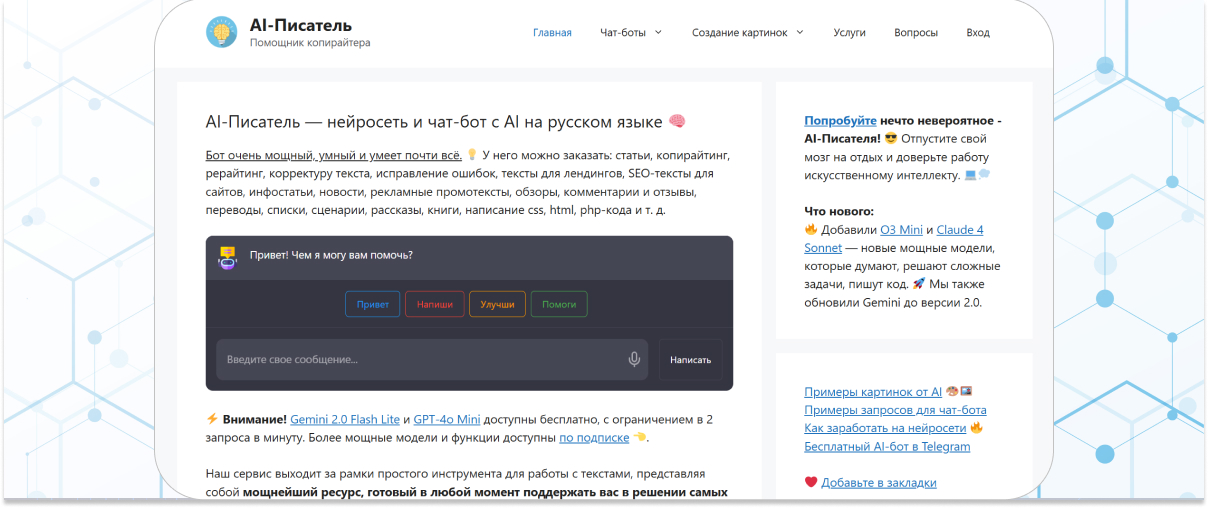The image size is (1208, 508).
Task: Open the Главная menu item
Action: [552, 32]
